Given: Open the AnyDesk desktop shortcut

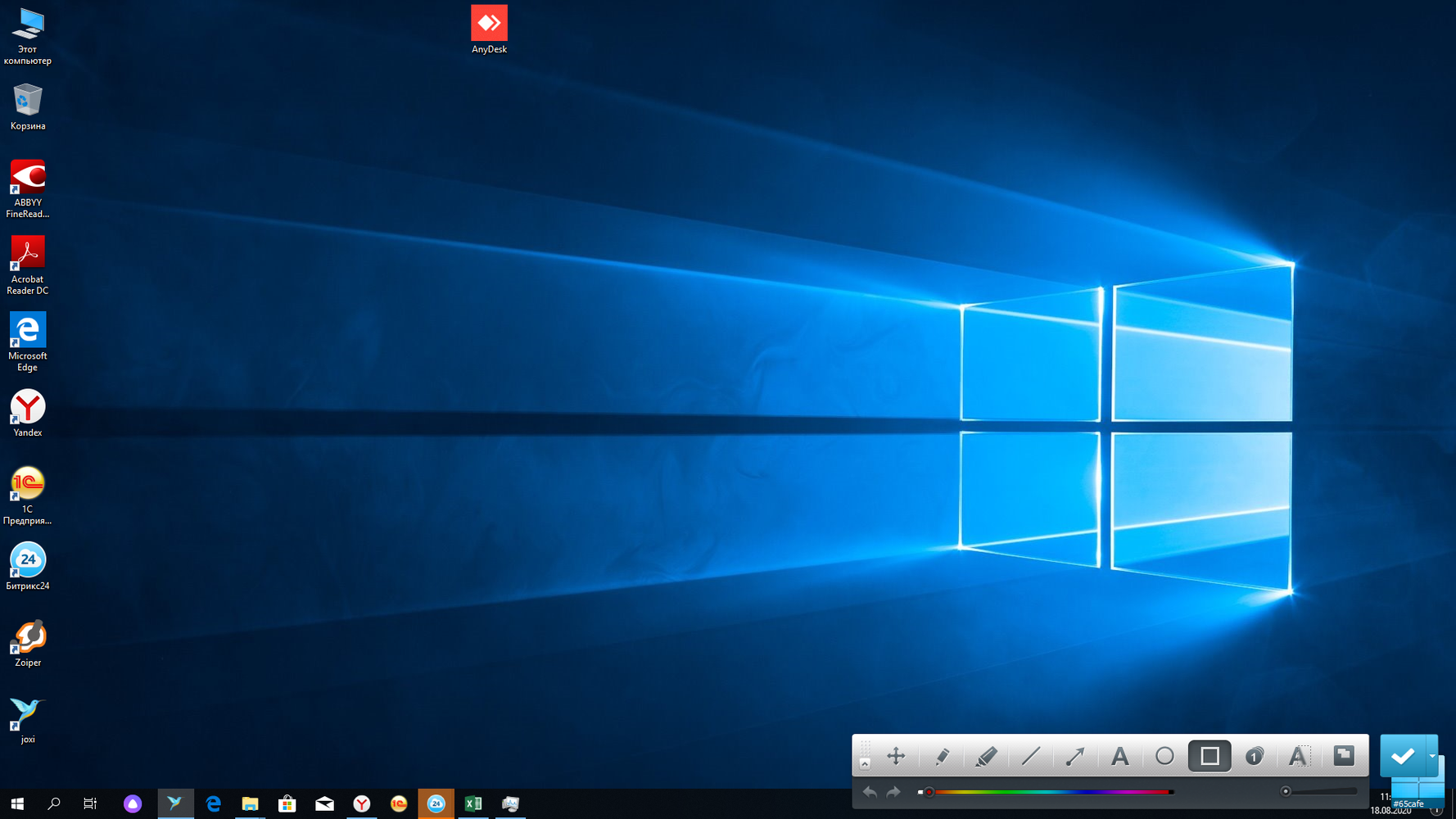Looking at the screenshot, I should point(489,29).
